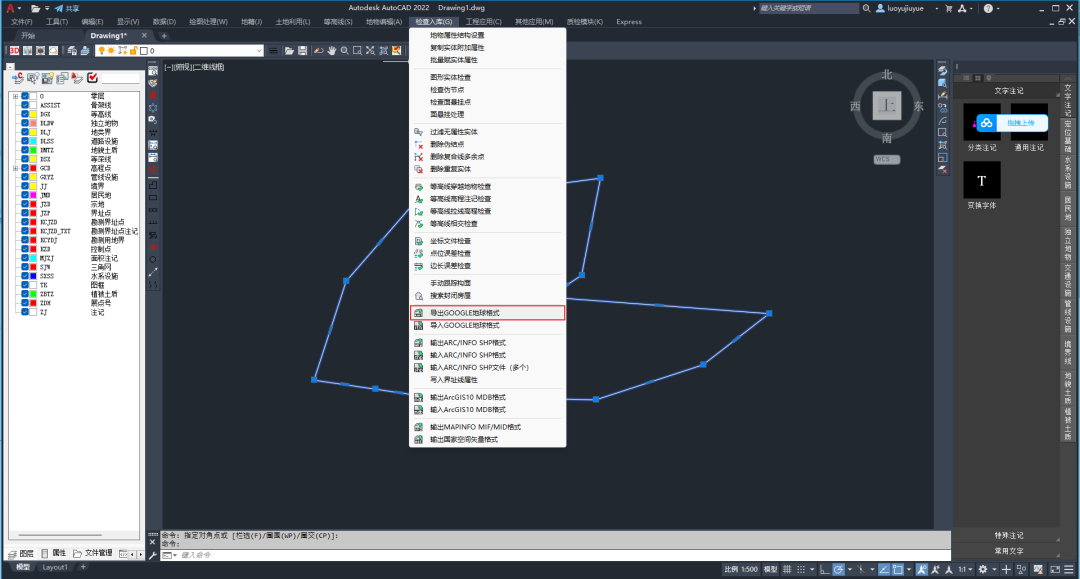Select the circle draw tool in vertical toolbar
Screen dimensions: 1080x579
click(153, 260)
